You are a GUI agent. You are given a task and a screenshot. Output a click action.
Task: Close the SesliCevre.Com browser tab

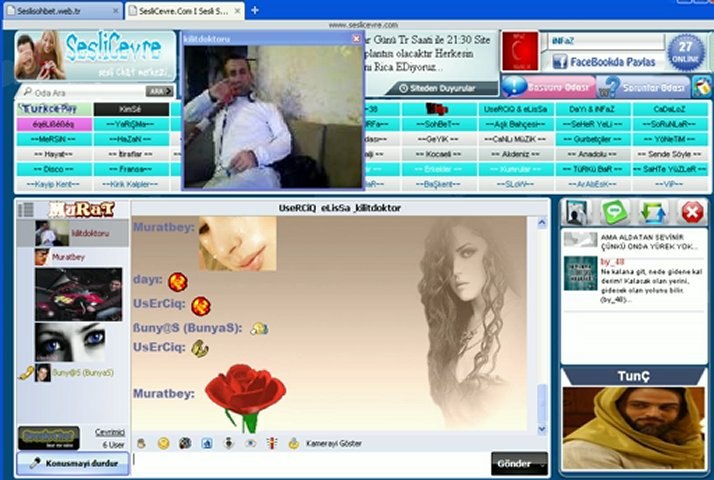click(237, 10)
